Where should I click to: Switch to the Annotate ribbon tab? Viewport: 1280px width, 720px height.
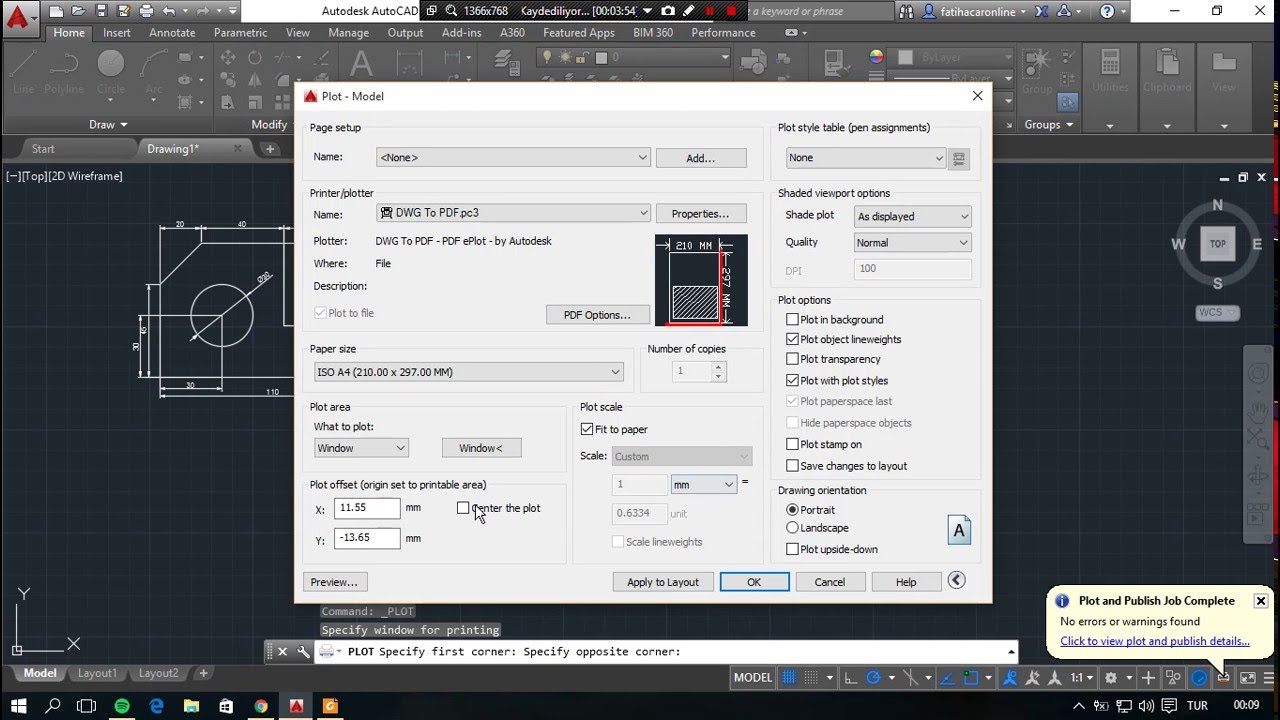(x=172, y=33)
